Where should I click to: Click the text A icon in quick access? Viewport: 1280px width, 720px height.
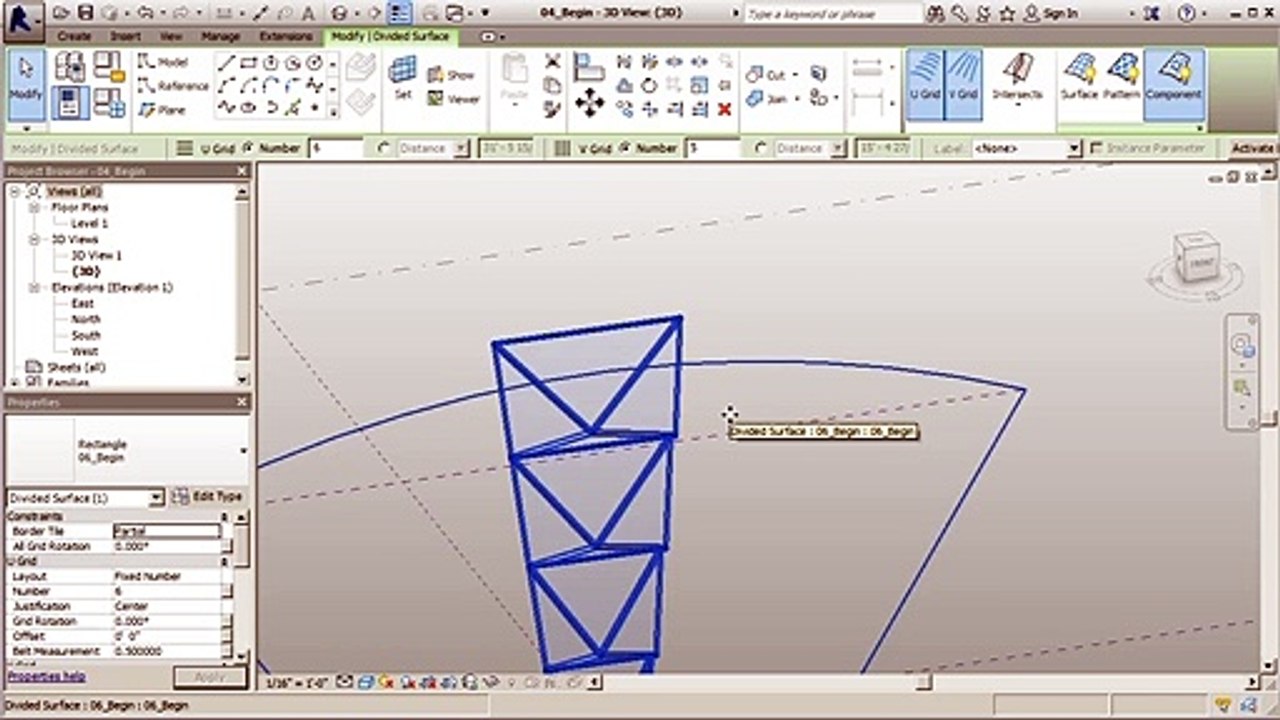click(309, 13)
